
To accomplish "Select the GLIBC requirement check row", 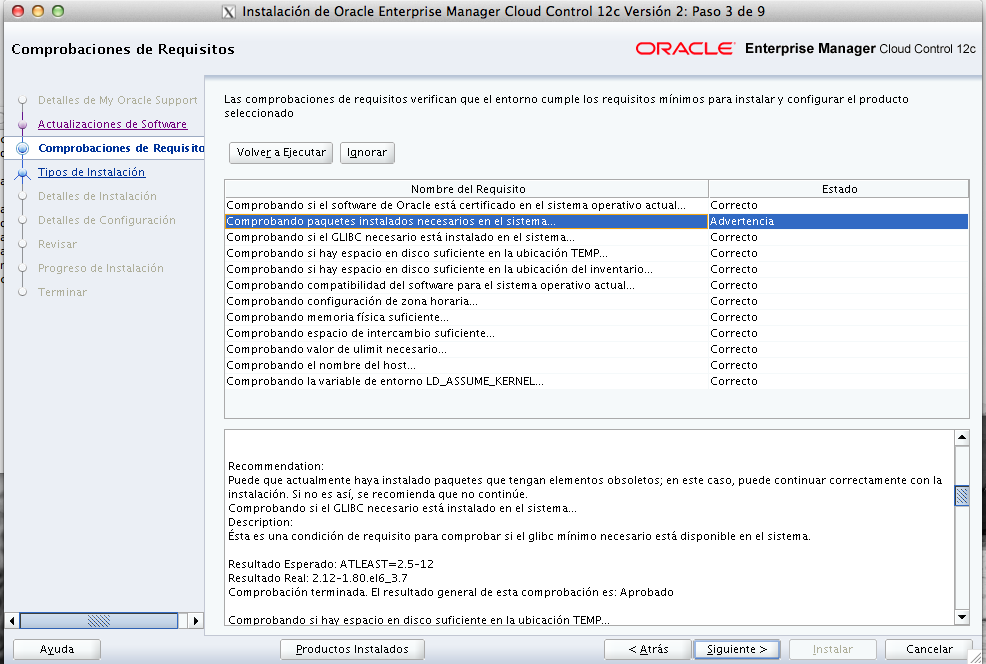I will pyautogui.click(x=466, y=237).
